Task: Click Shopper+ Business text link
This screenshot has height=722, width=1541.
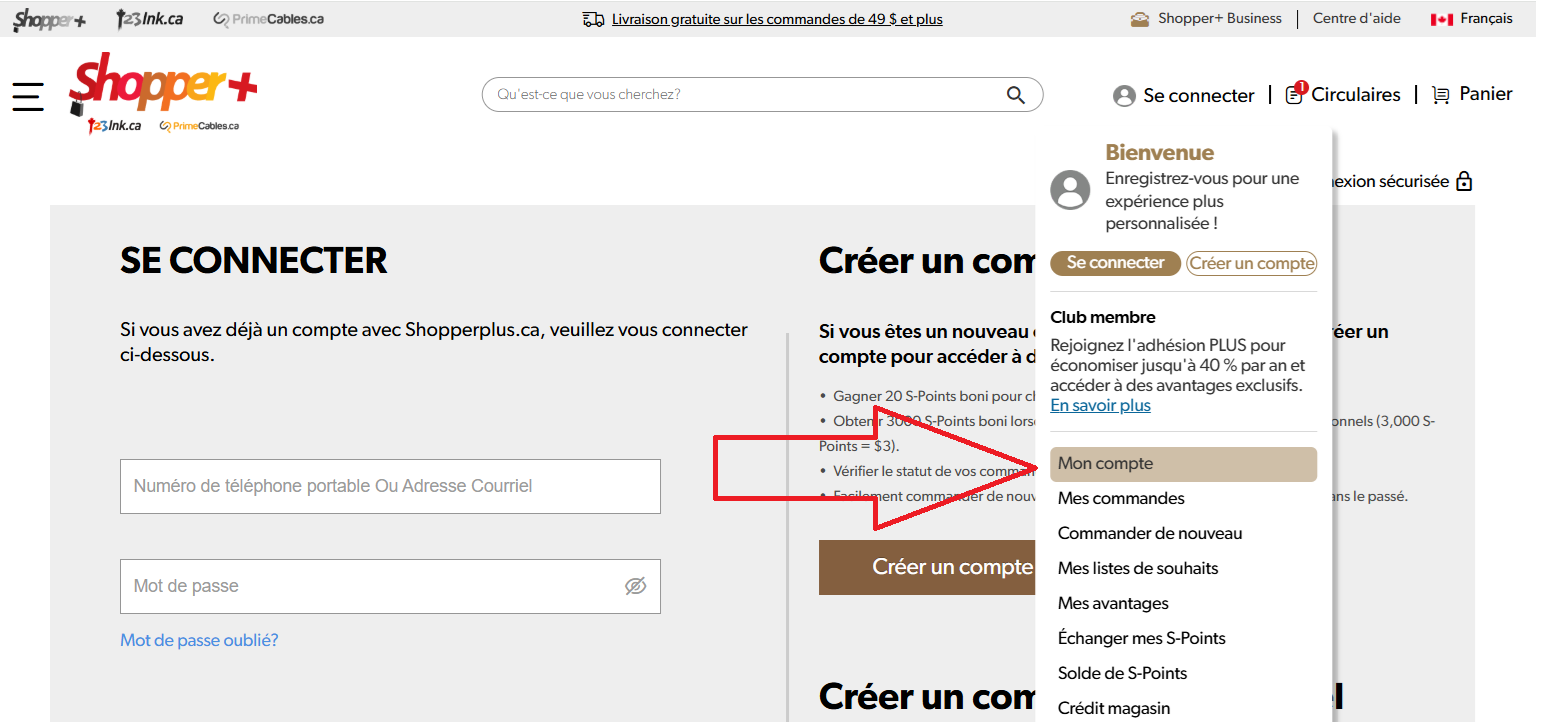Action: [x=1220, y=18]
